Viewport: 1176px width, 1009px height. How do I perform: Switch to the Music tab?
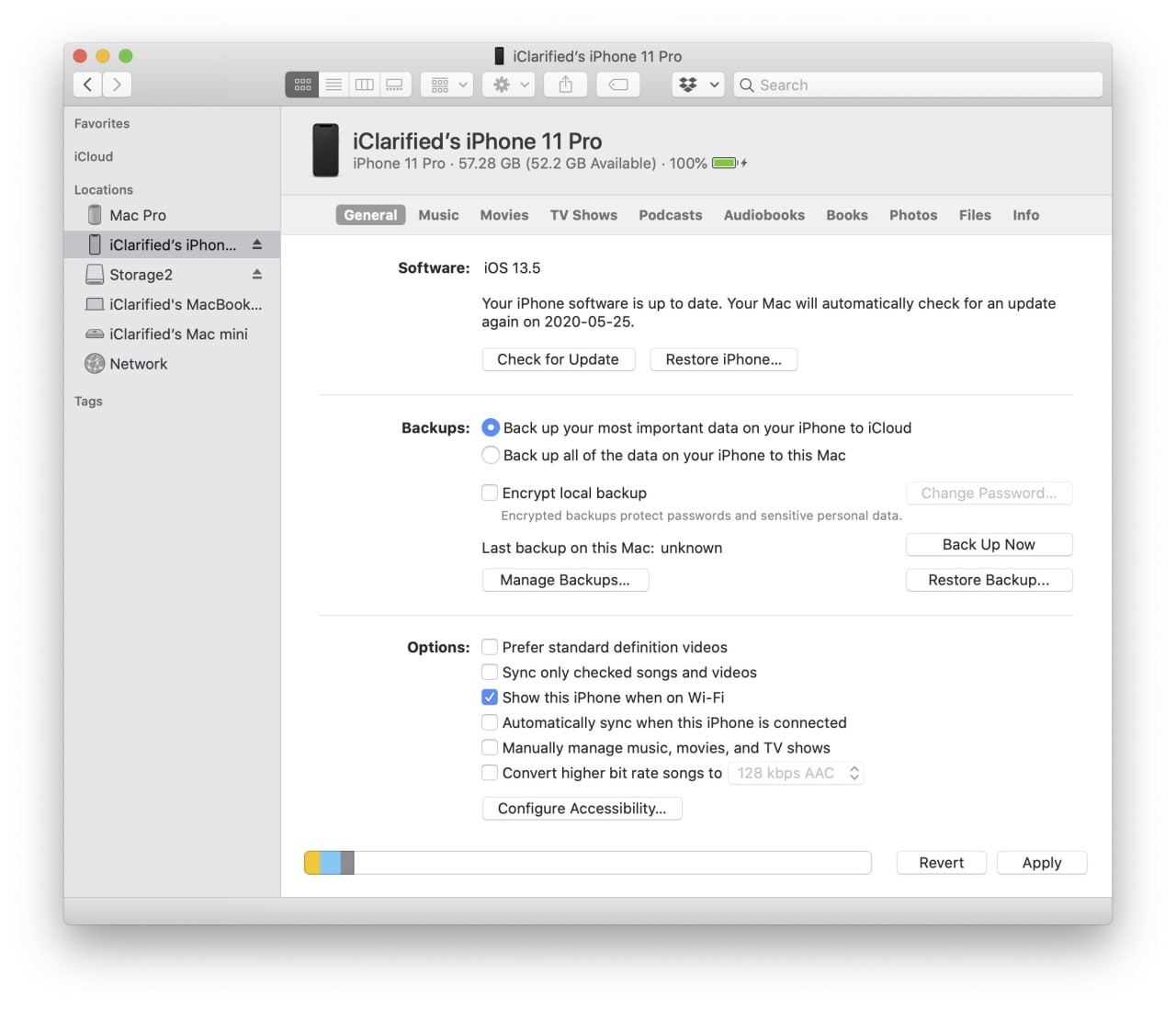pyautogui.click(x=438, y=215)
